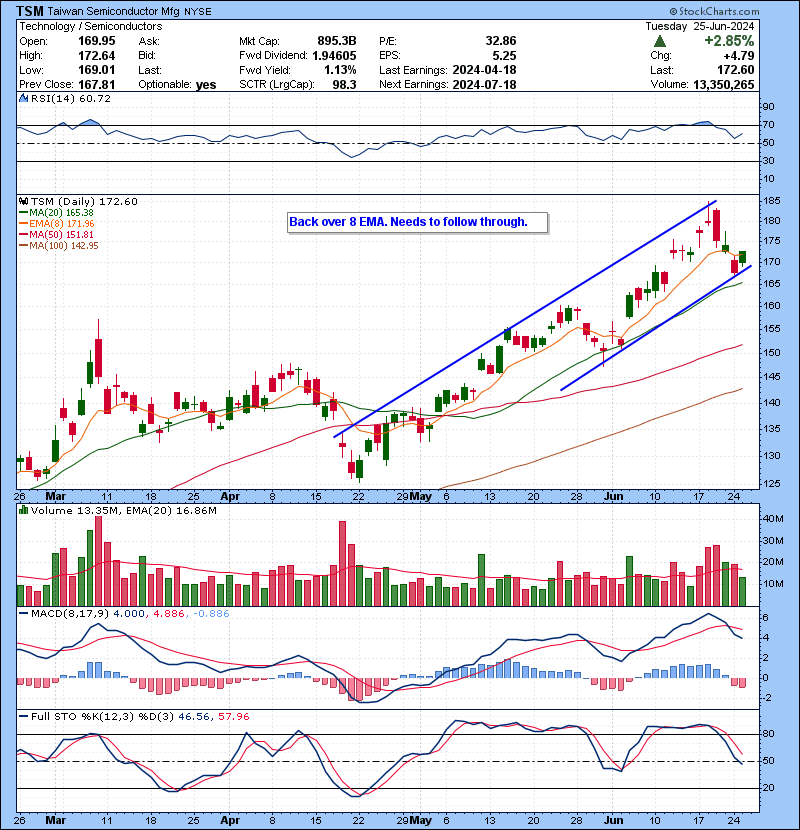Click the MACD signal value 4.886

(169, 614)
